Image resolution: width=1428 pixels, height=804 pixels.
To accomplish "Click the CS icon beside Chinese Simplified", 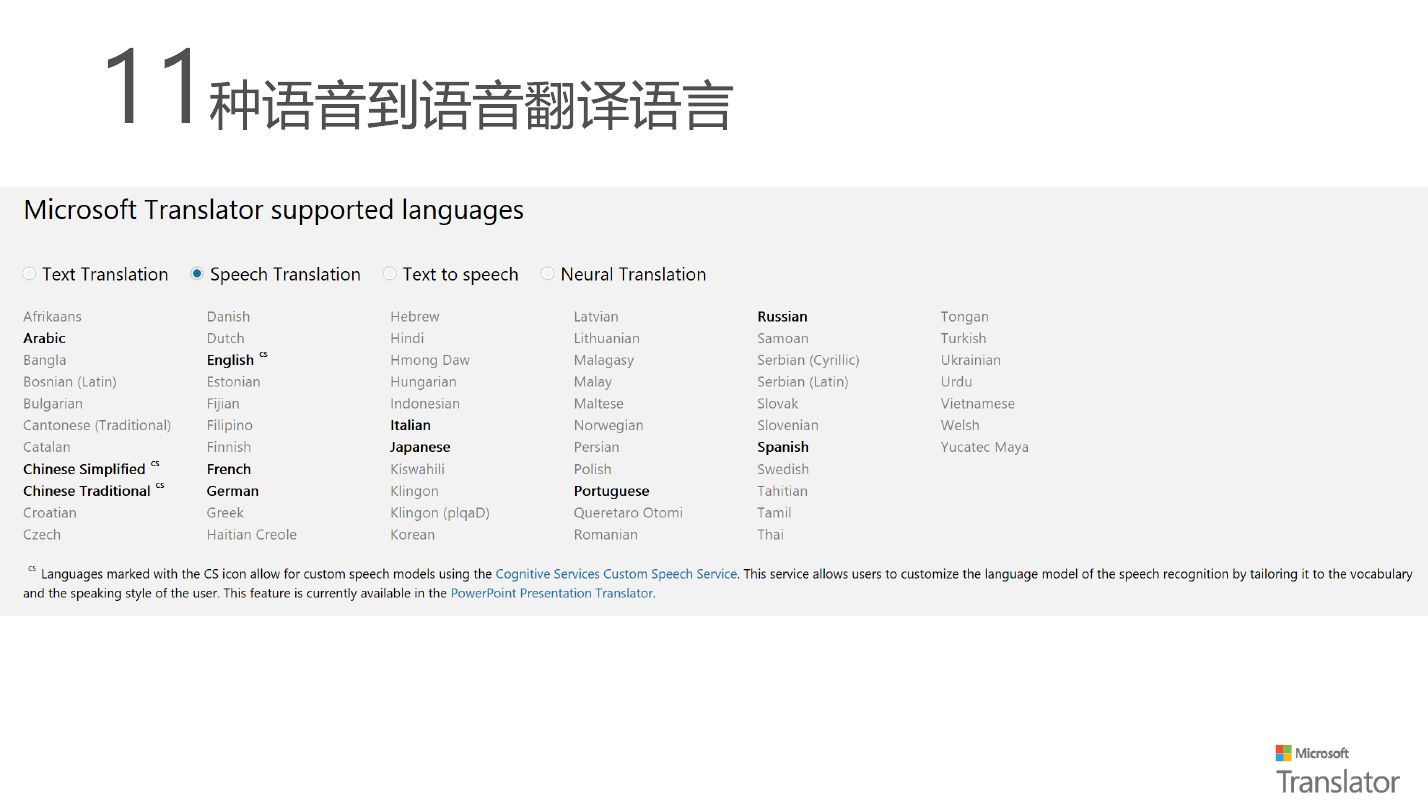I will pos(155,464).
